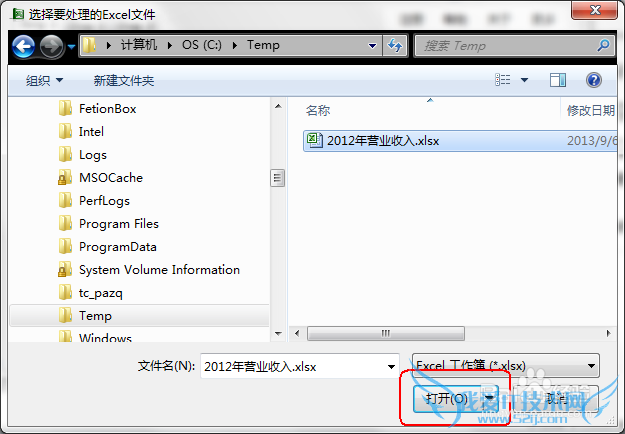Click the 打开(O) button
625x434 pixels.
pos(447,398)
